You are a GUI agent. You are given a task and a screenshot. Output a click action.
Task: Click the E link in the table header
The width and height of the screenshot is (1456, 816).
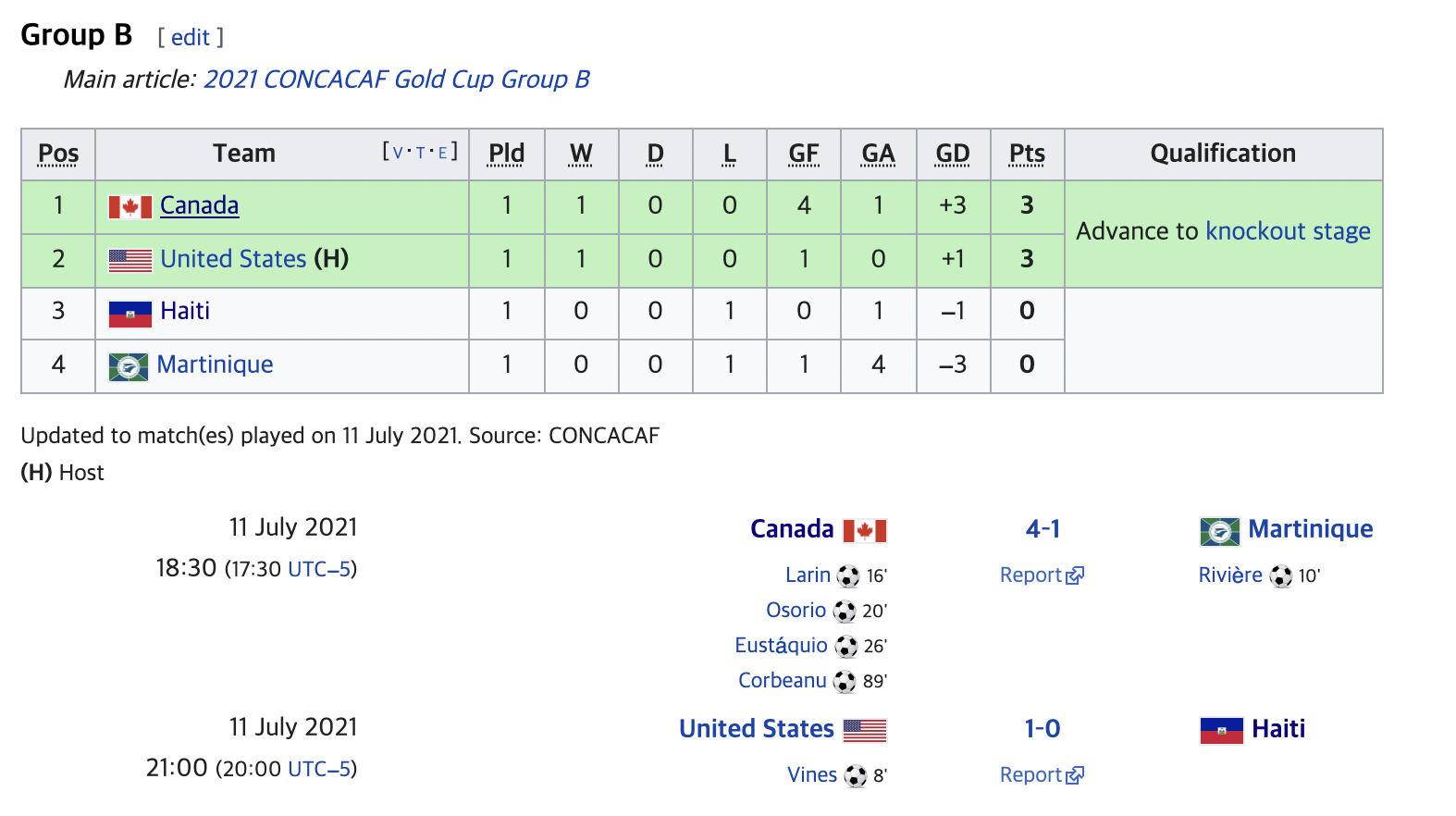[442, 153]
